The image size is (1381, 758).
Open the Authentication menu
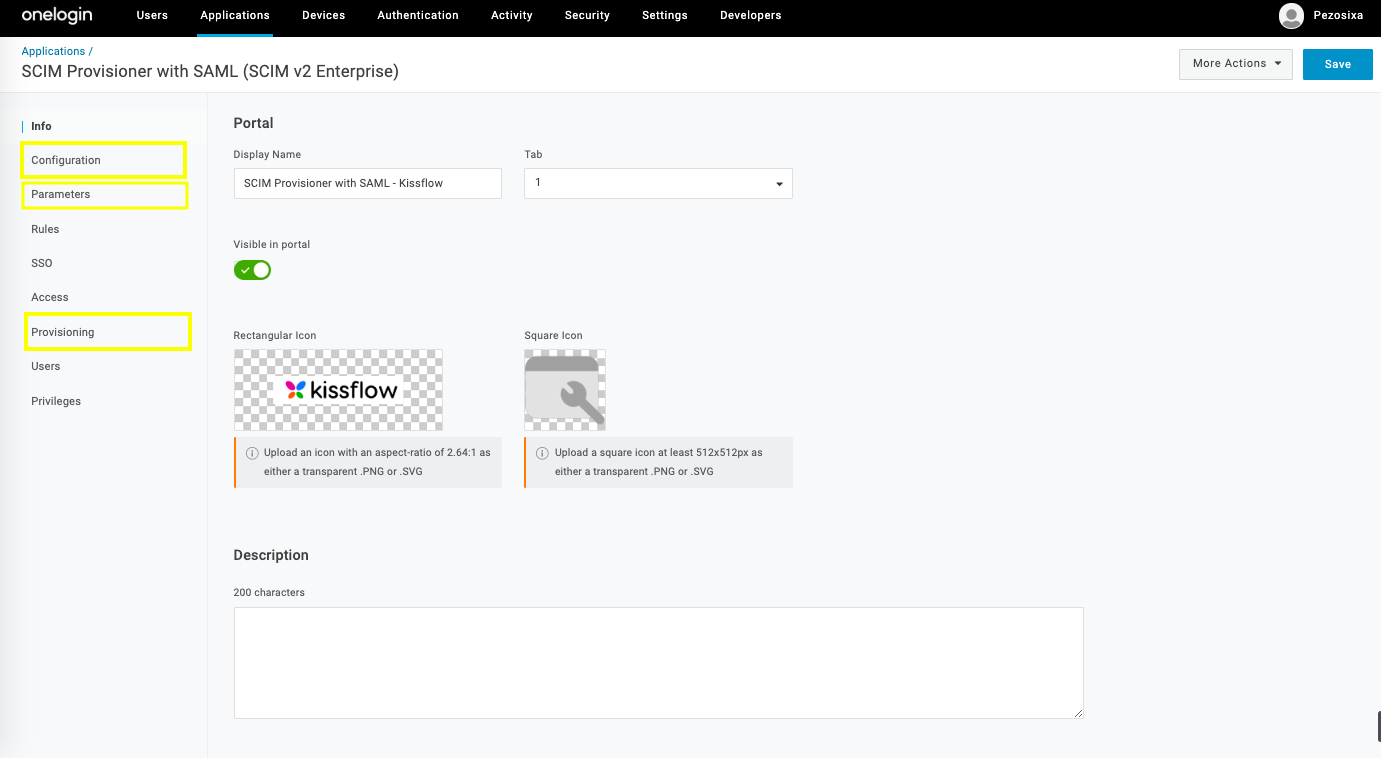[418, 15]
